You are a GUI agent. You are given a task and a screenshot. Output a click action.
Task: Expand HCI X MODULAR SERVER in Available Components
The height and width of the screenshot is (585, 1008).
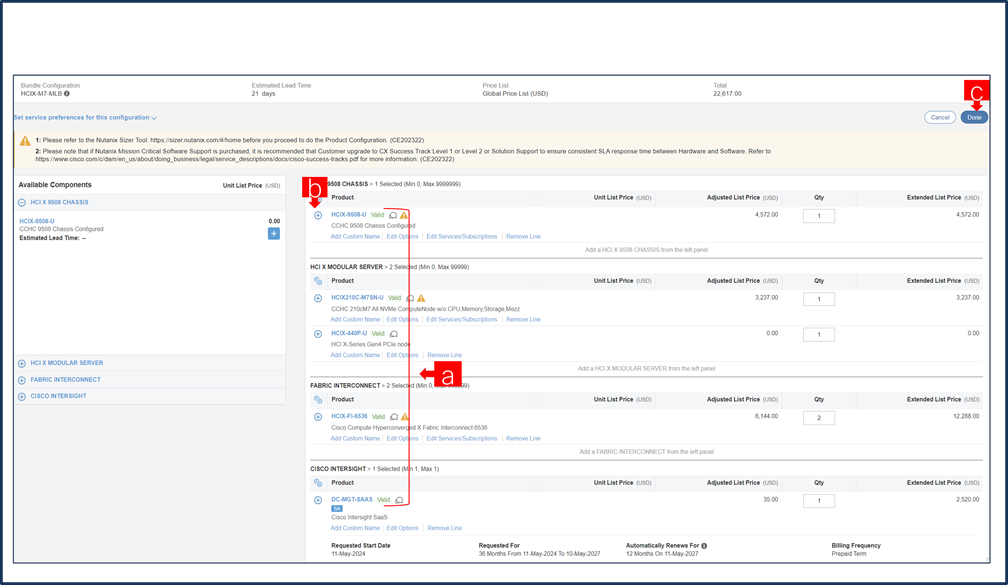[22, 363]
